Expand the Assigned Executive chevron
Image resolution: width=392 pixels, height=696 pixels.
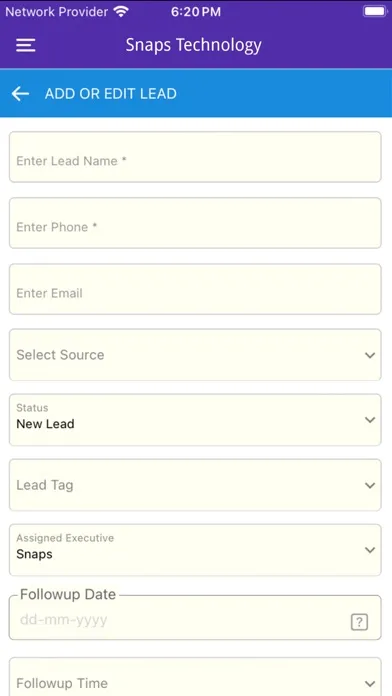pos(370,550)
